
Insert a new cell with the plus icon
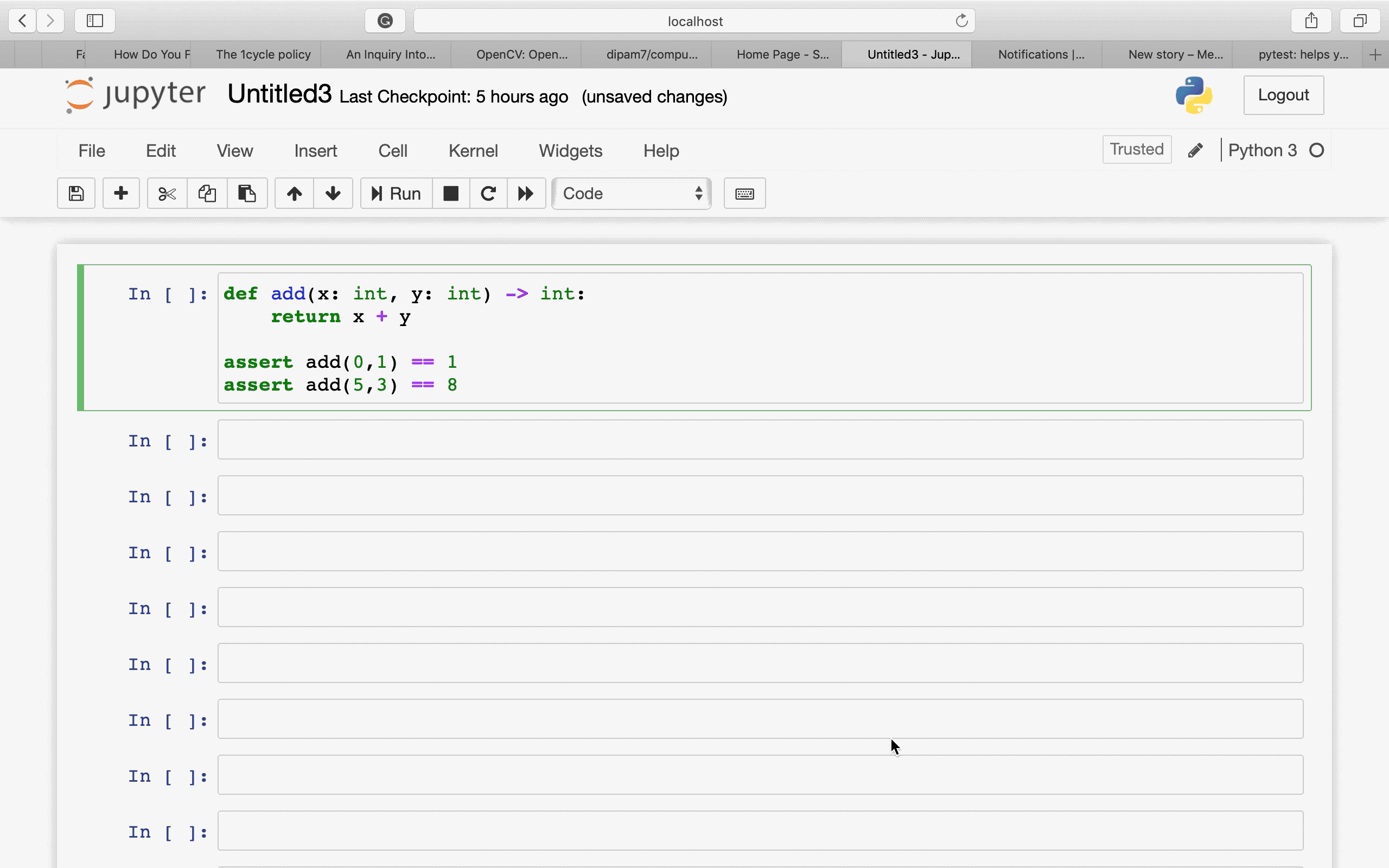120,194
